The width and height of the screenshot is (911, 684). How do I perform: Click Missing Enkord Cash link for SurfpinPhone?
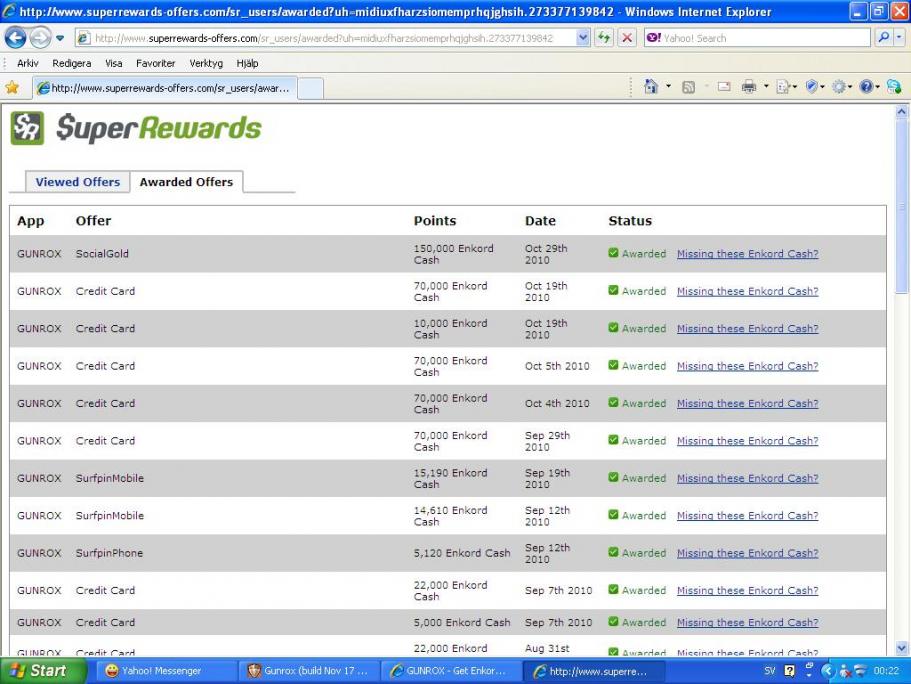coord(747,553)
